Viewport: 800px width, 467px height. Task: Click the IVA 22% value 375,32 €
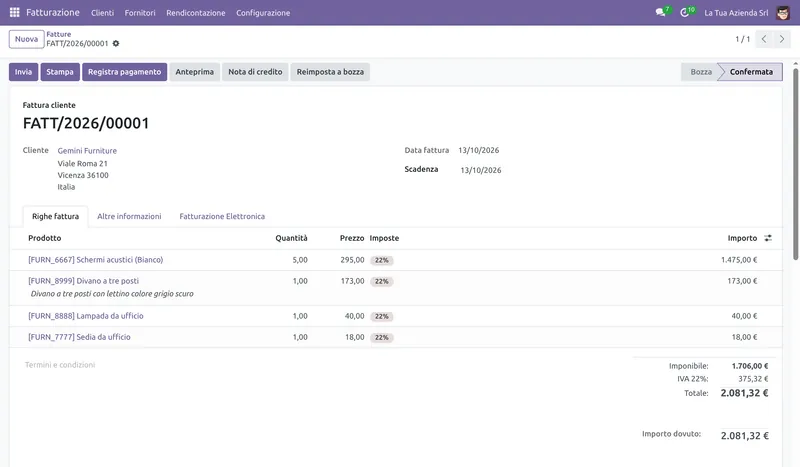click(x=753, y=379)
